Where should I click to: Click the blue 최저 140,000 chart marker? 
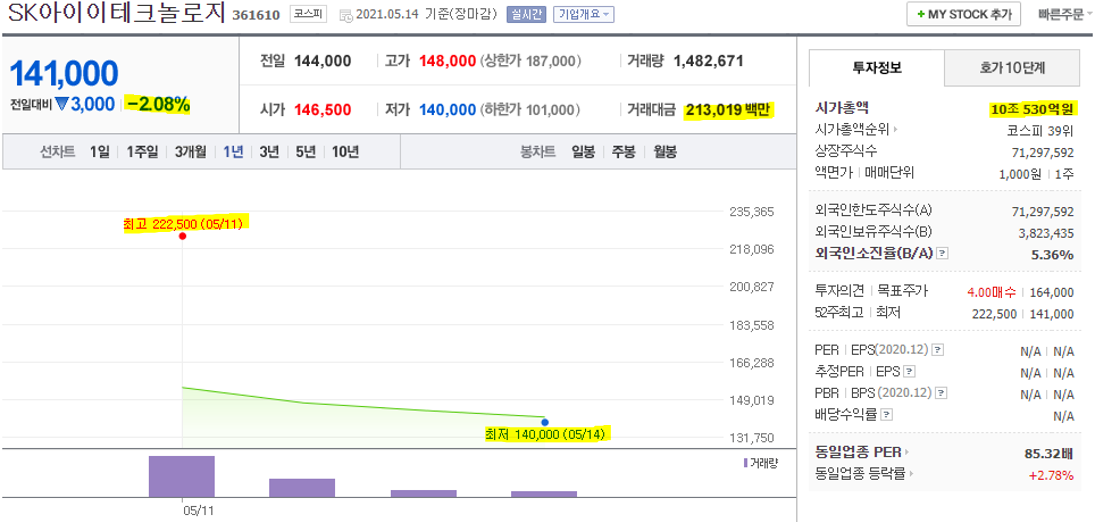point(545,422)
